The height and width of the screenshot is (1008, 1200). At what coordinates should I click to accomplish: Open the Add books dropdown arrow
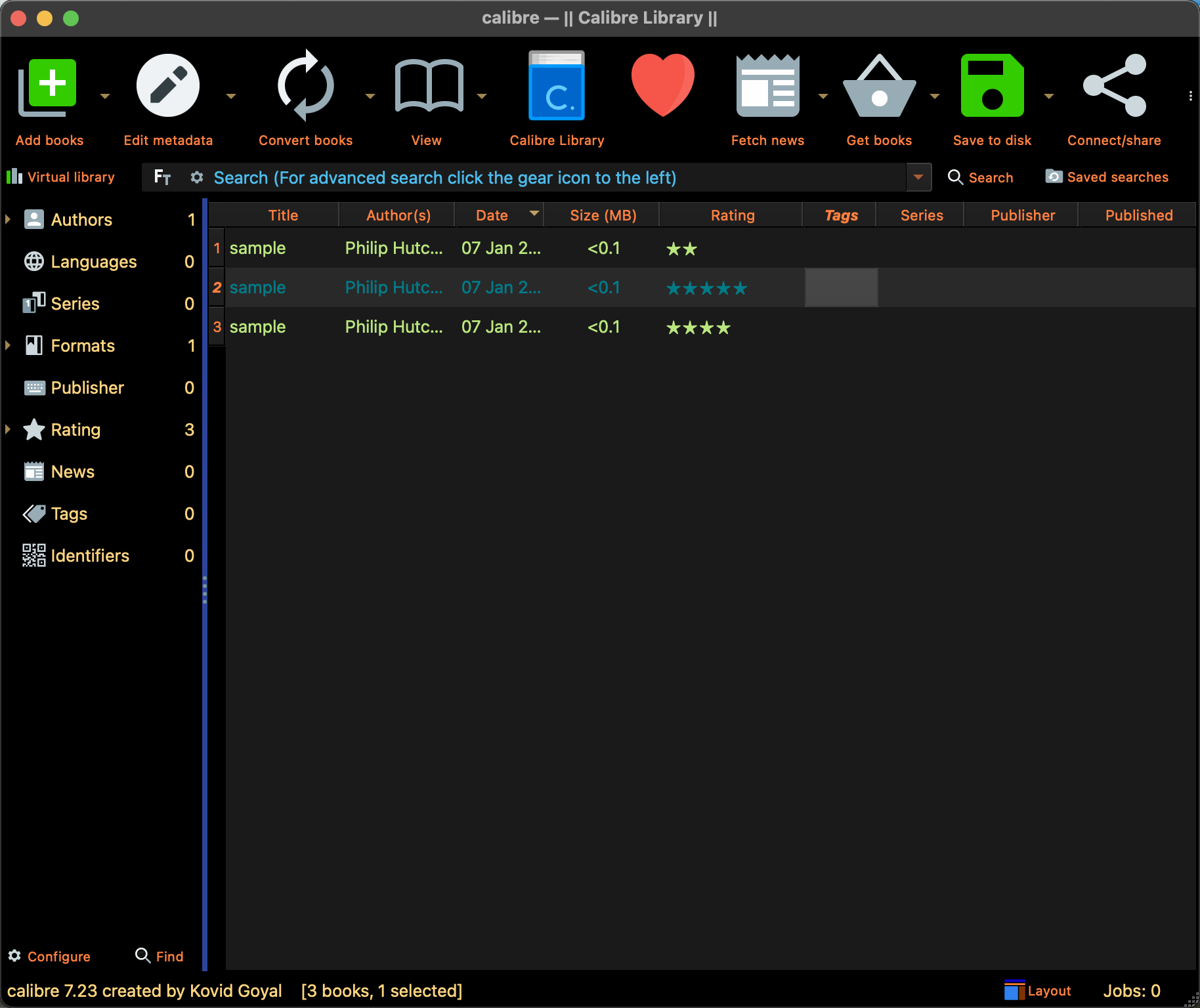105,96
